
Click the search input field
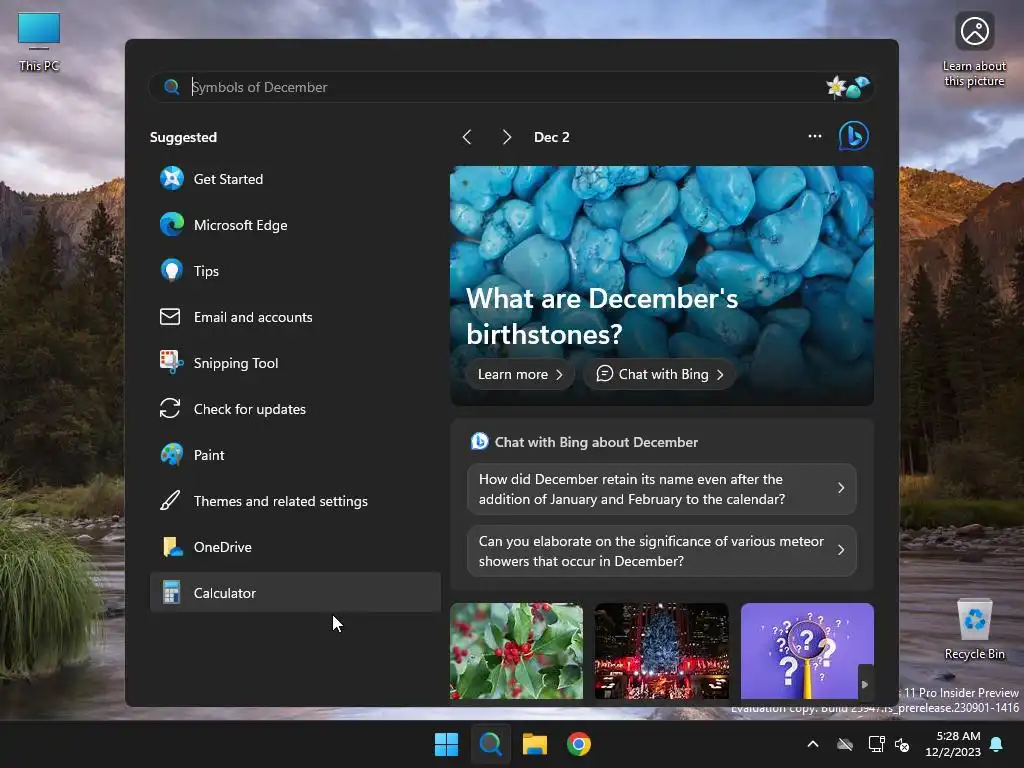coord(511,87)
